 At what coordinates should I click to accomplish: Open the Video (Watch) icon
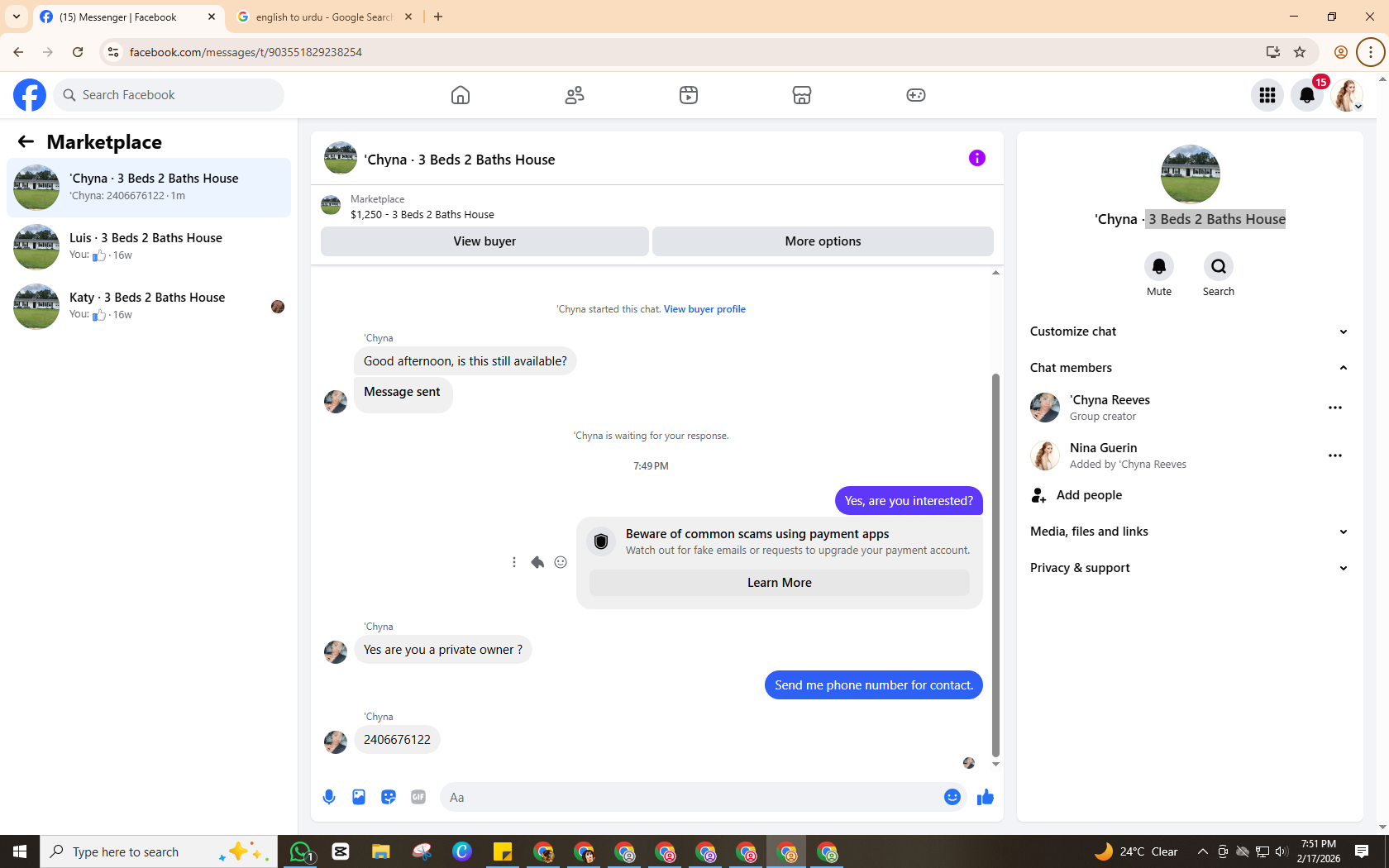coord(689,95)
